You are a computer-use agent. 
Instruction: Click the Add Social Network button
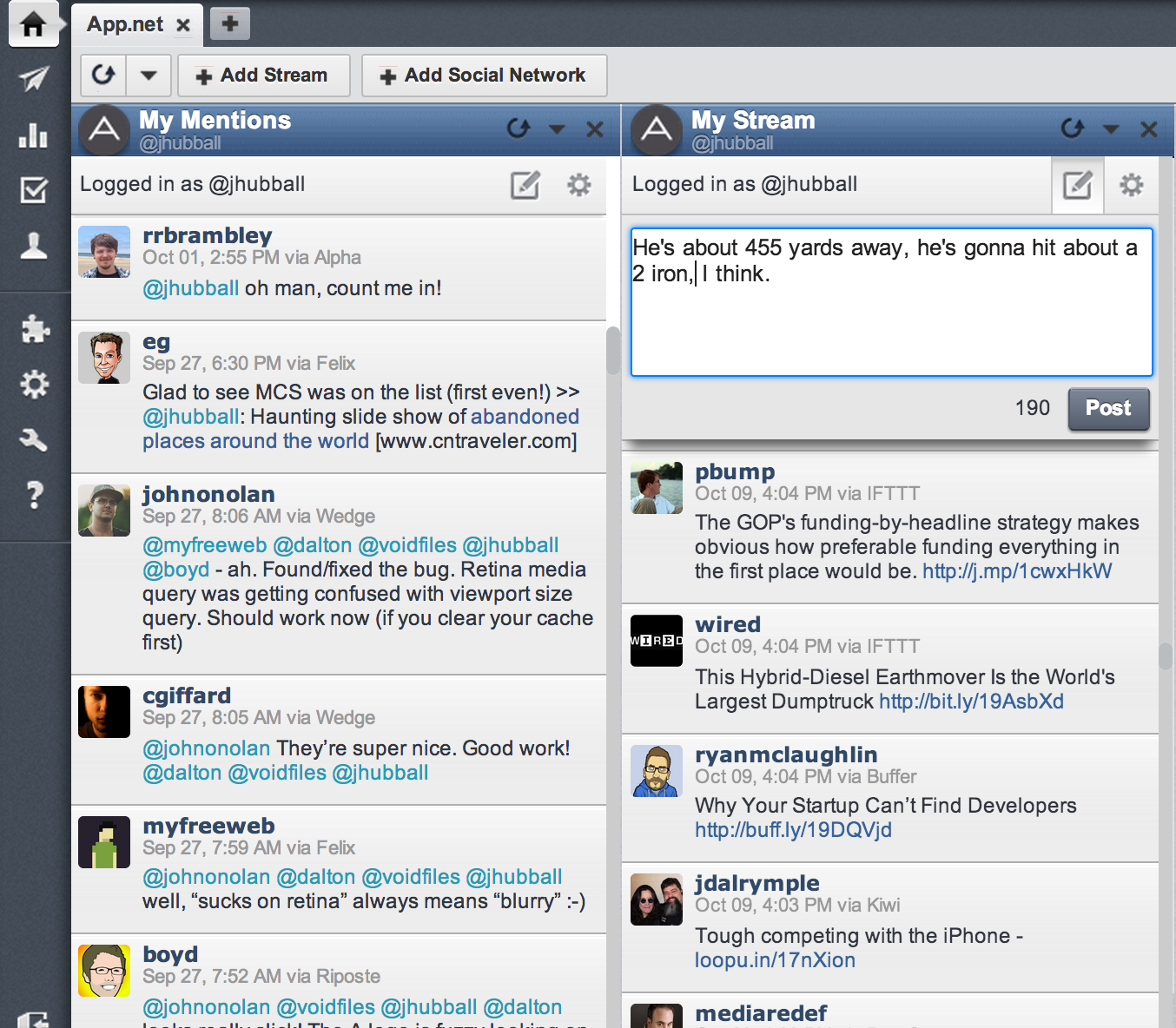pyautogui.click(x=484, y=76)
